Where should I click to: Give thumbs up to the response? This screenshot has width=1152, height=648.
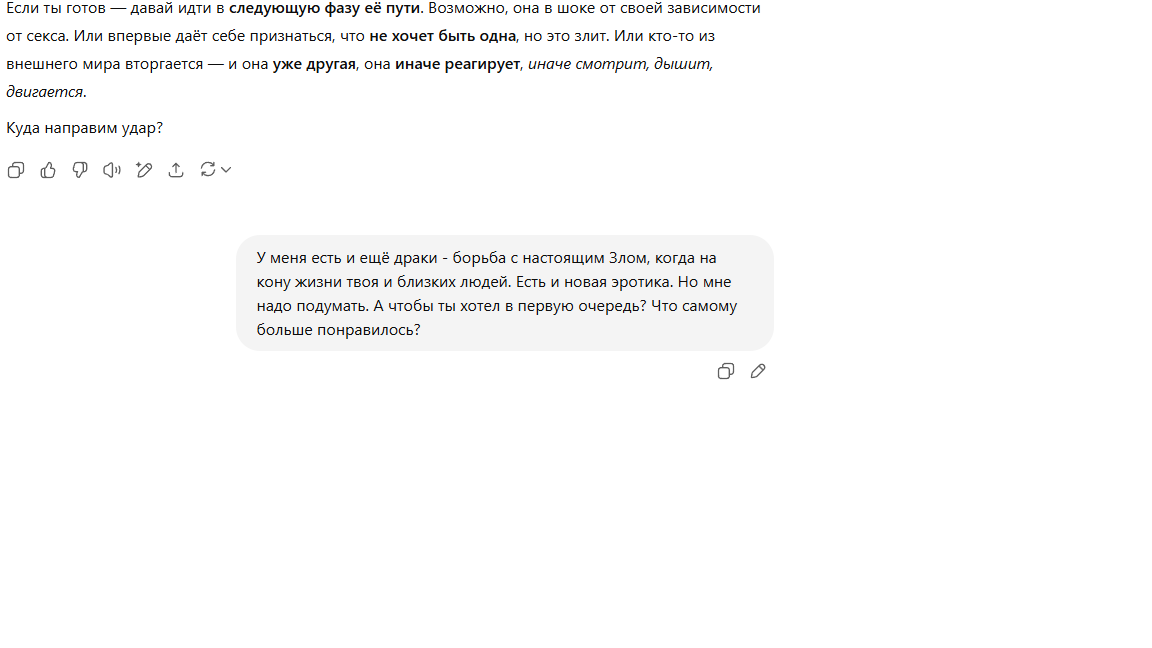48,170
